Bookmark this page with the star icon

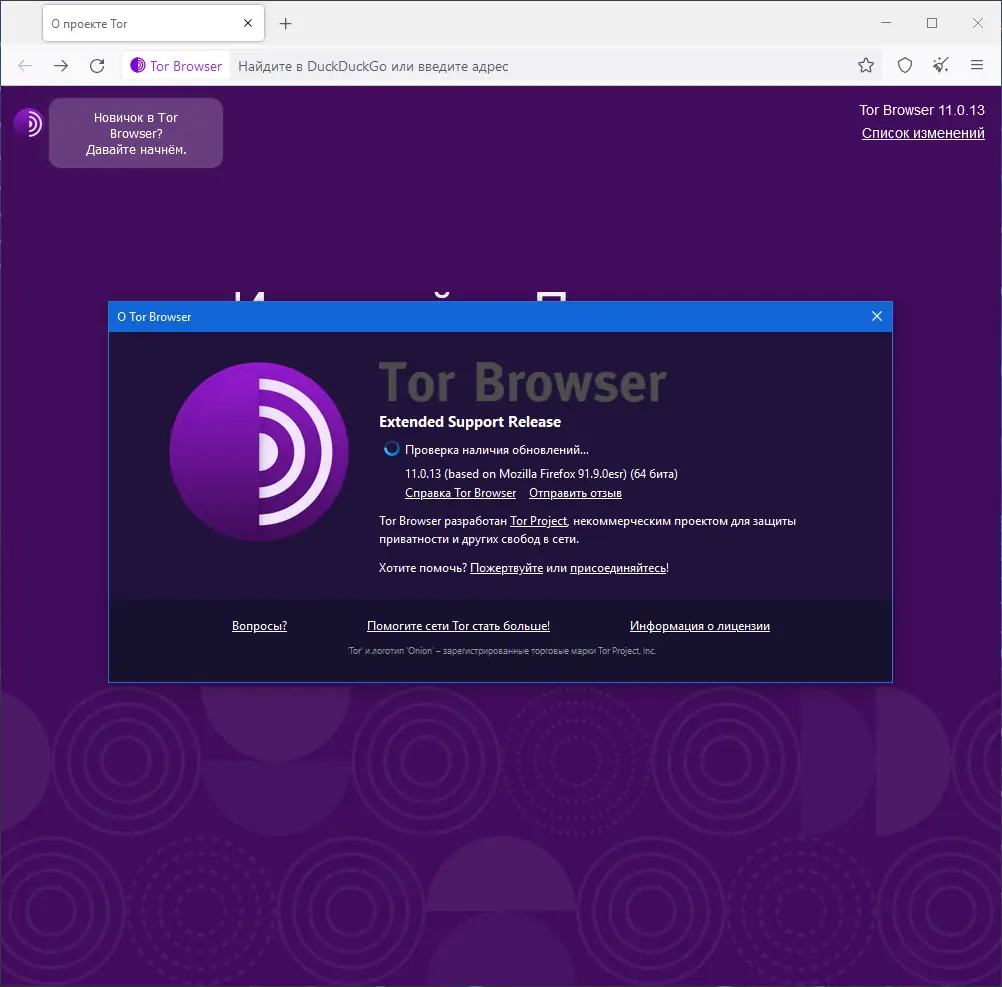click(x=866, y=65)
